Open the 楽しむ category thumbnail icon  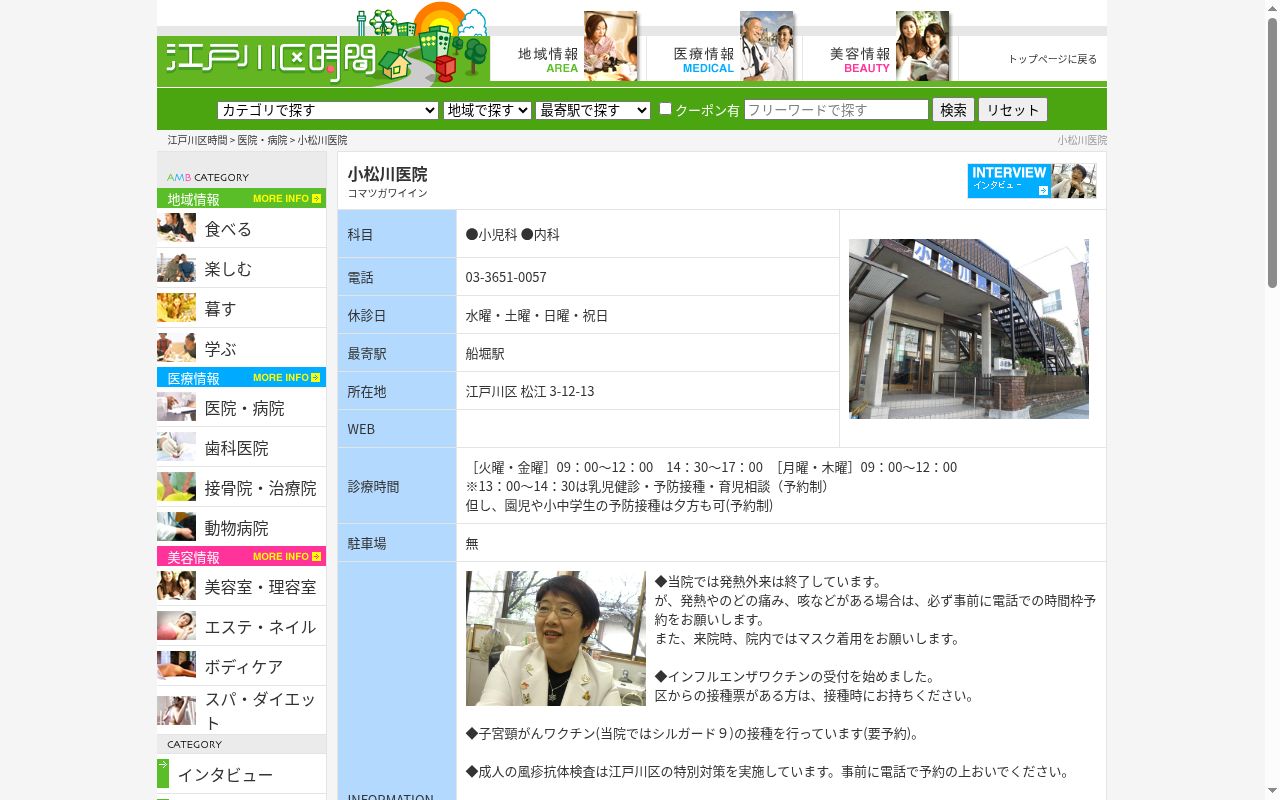[176, 268]
